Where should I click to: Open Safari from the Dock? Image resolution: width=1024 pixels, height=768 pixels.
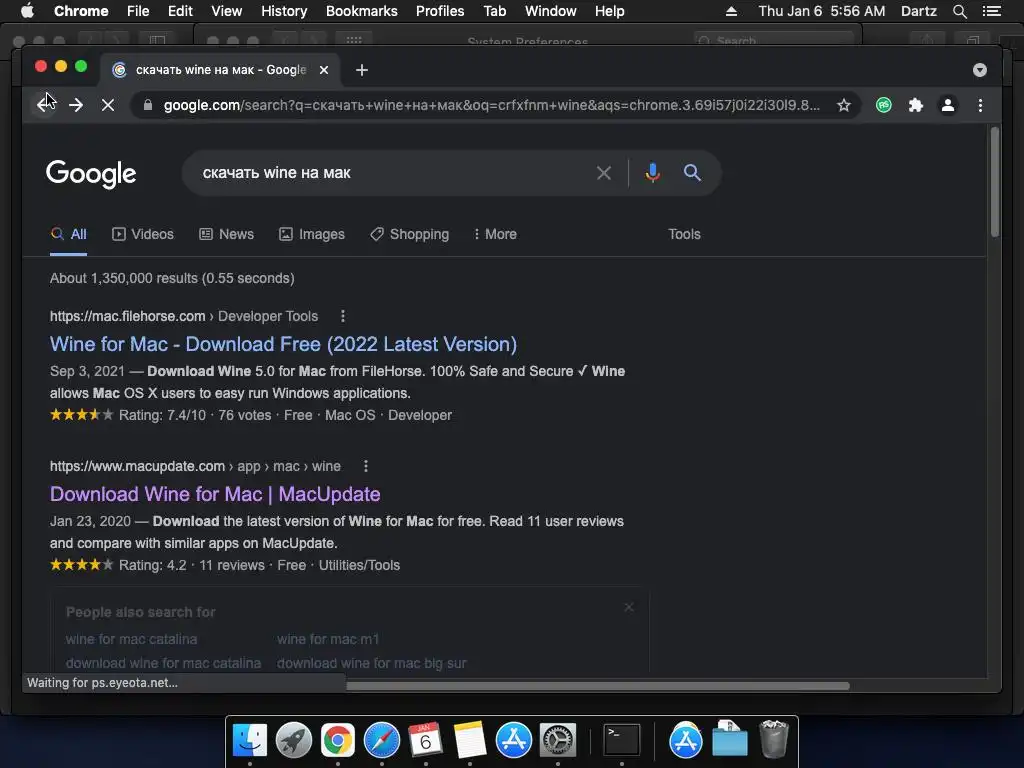[x=382, y=740]
